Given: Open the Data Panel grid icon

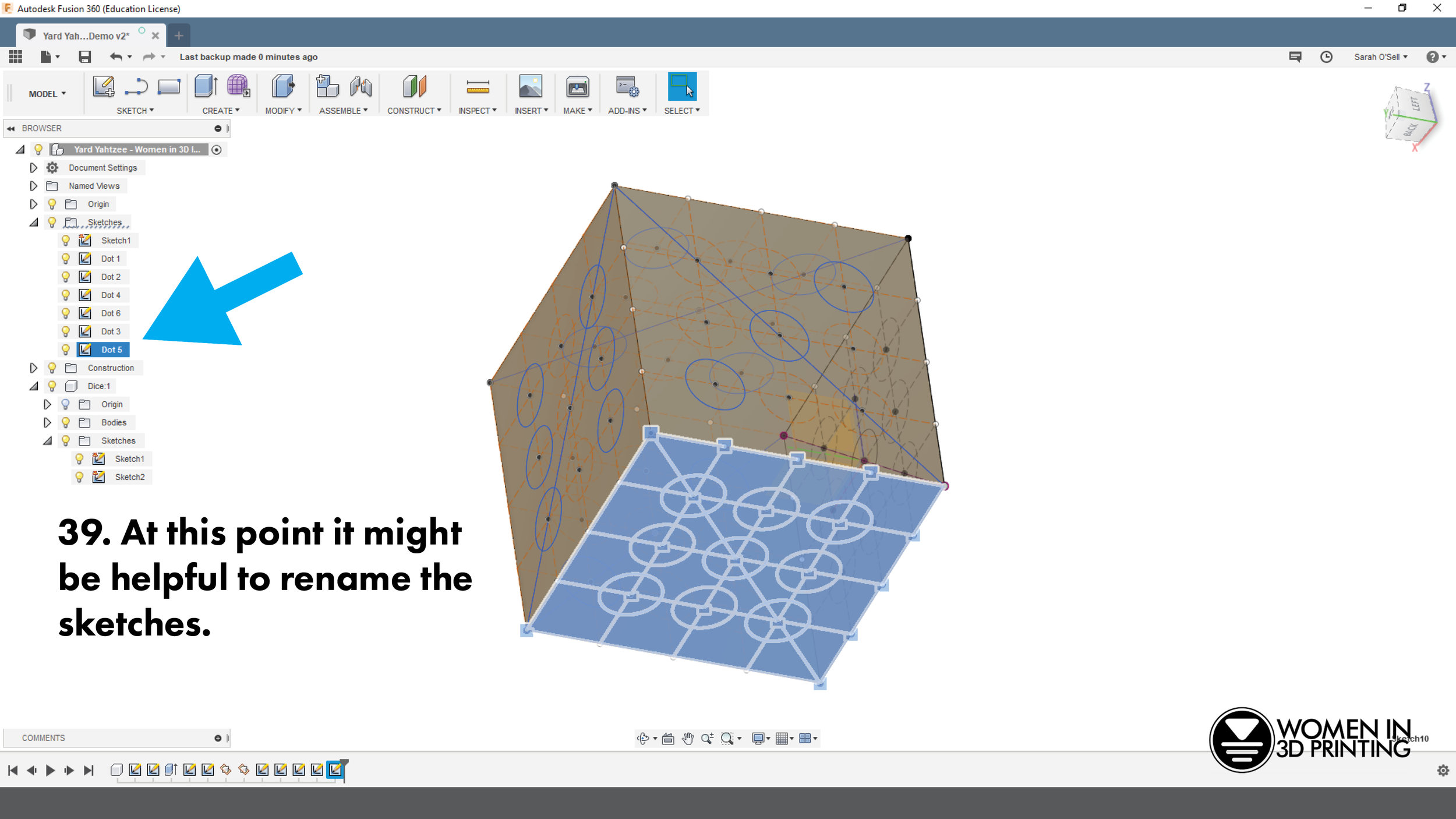Looking at the screenshot, I should (16, 57).
